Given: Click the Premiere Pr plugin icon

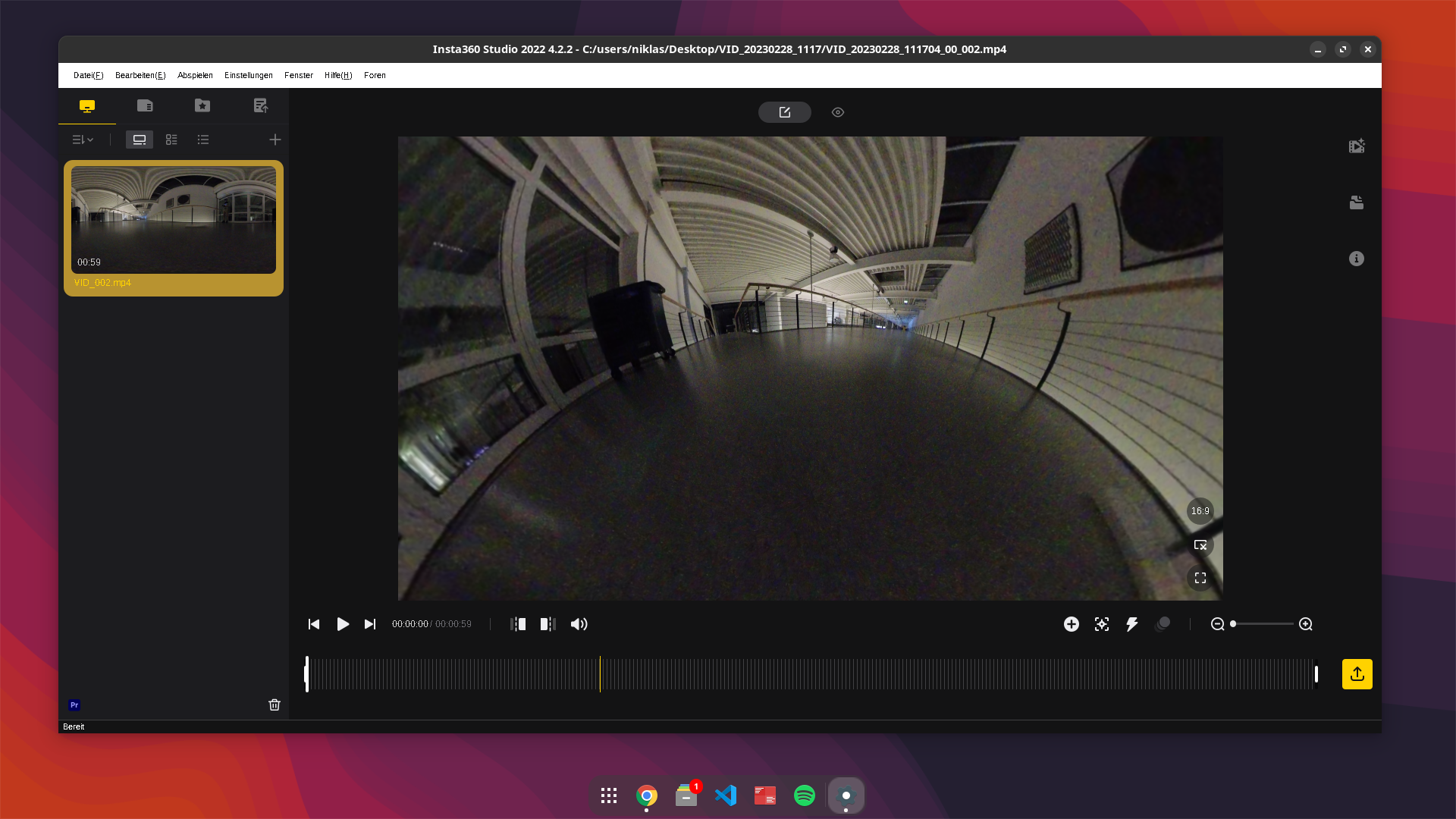Looking at the screenshot, I should click(x=74, y=704).
